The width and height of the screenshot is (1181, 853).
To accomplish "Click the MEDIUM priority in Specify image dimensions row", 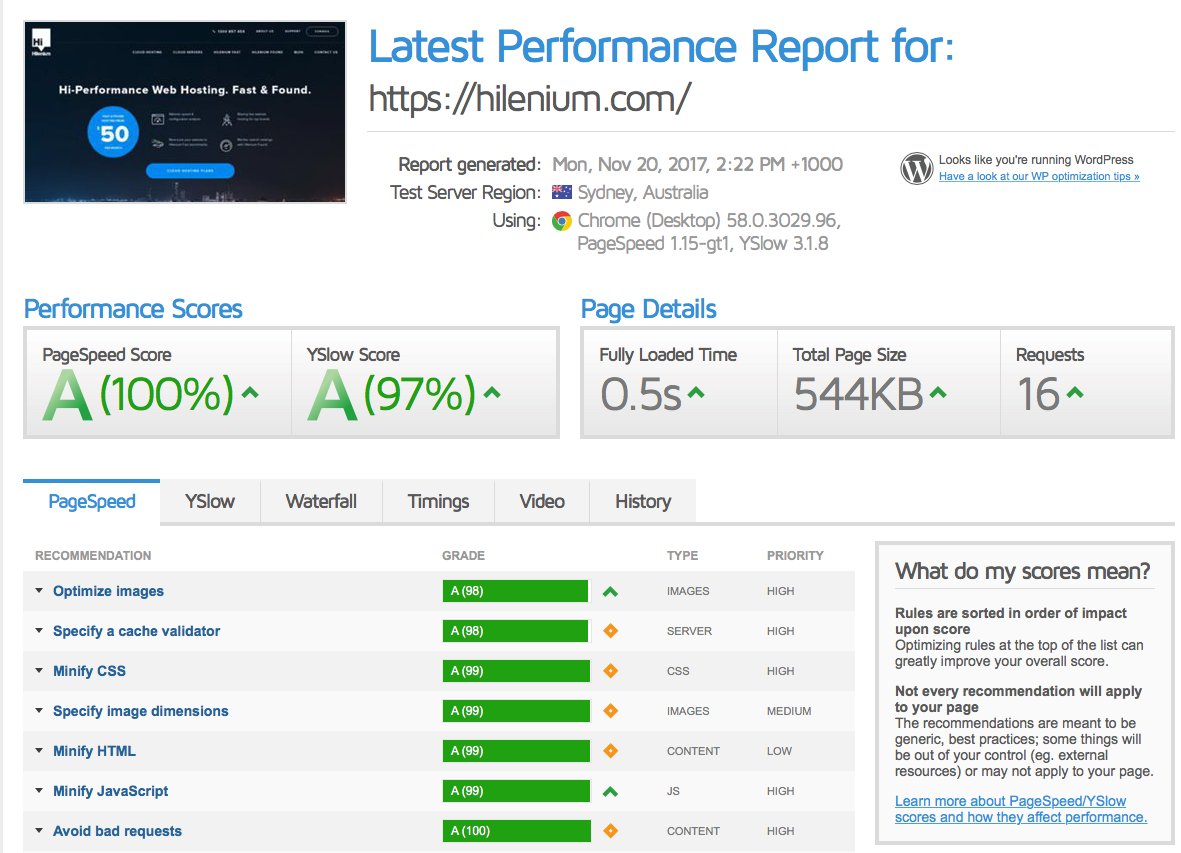I will point(789,711).
